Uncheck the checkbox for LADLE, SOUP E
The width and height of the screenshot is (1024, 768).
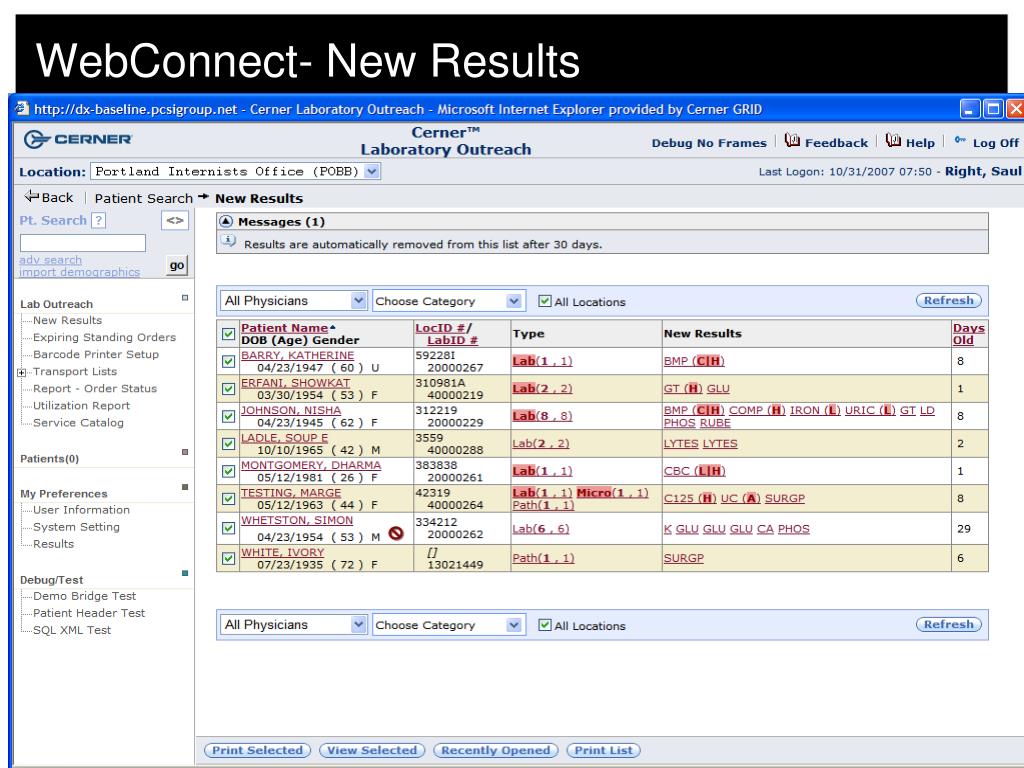[229, 443]
